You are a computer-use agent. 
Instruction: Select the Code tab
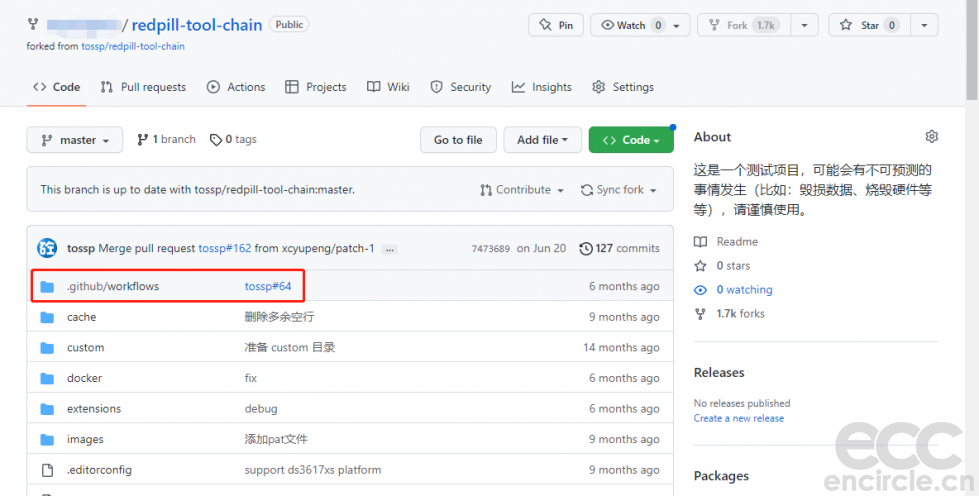56,87
